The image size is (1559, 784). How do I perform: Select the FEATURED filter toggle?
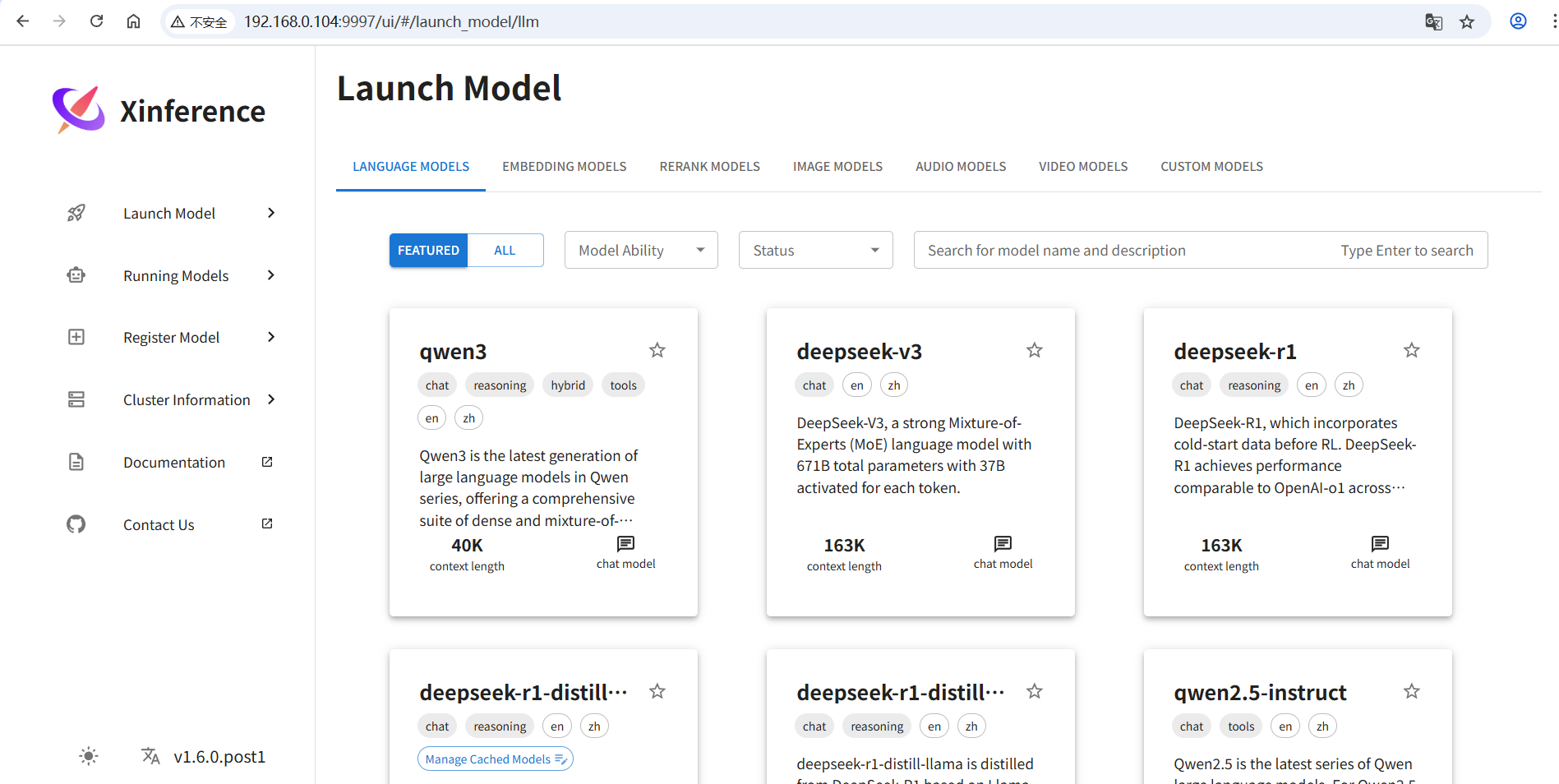[x=428, y=251]
